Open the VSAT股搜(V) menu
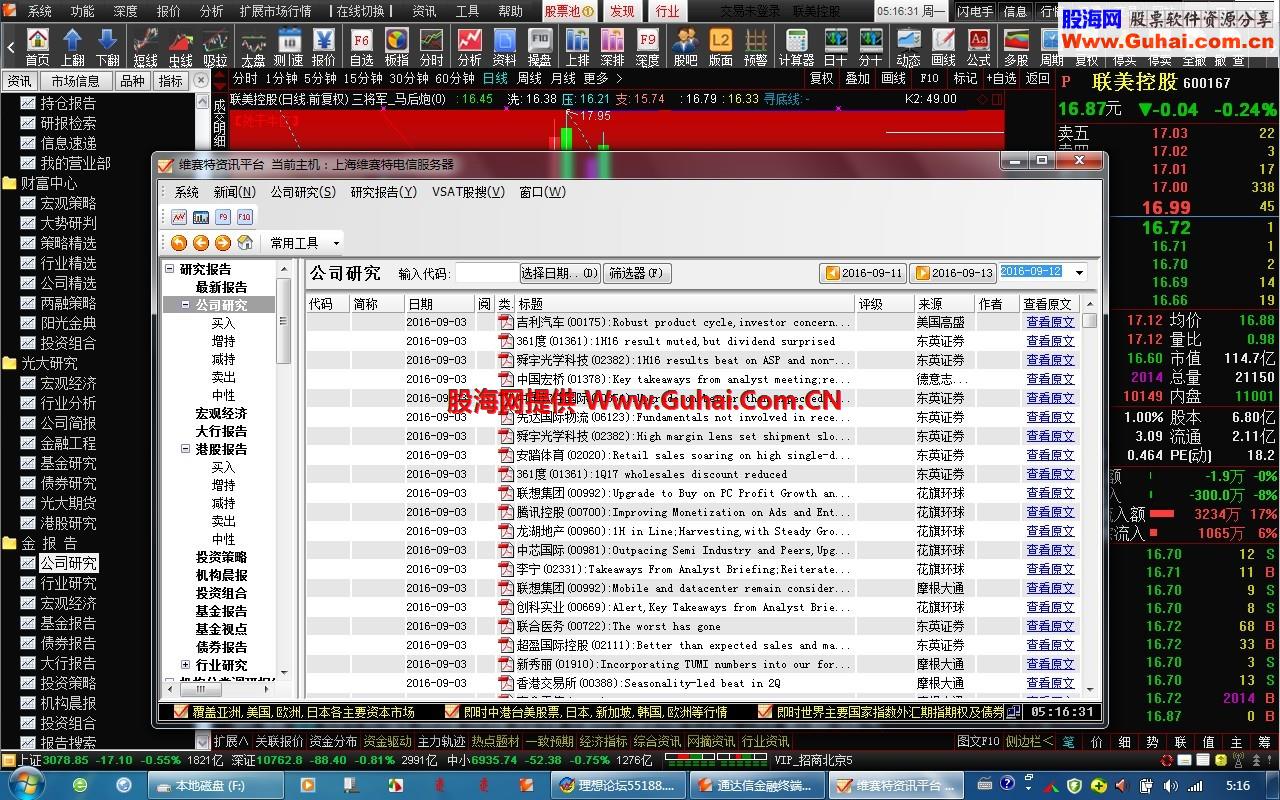This screenshot has width=1280, height=800. point(468,192)
